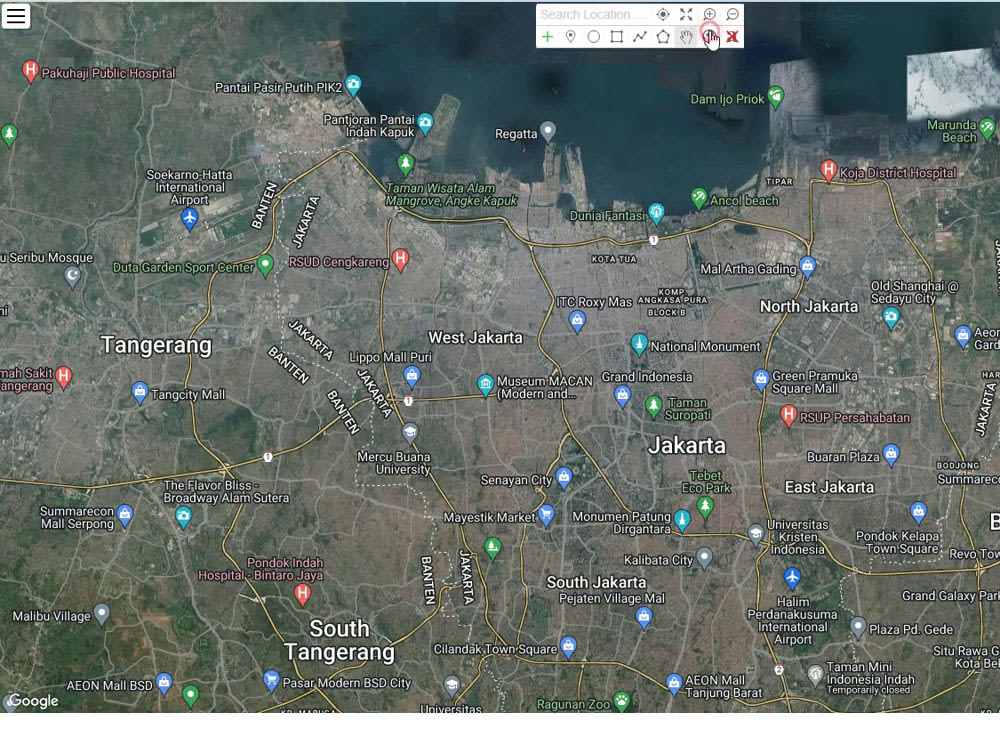1000x750 pixels.
Task: Click Buaran Plaza shopping marker
Action: pos(892,455)
